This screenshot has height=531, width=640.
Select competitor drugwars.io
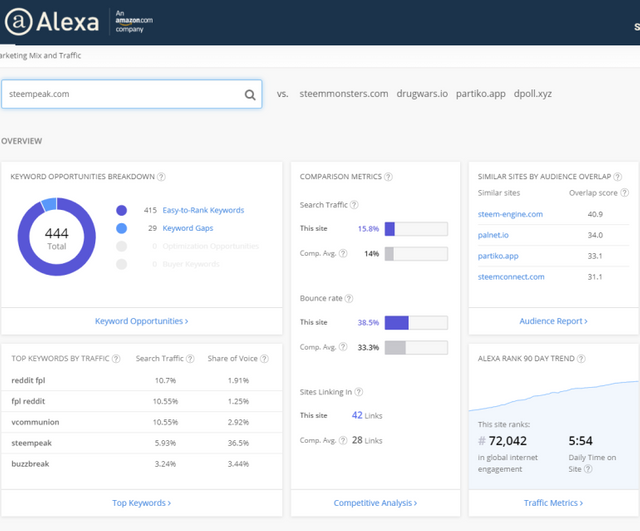click(422, 94)
